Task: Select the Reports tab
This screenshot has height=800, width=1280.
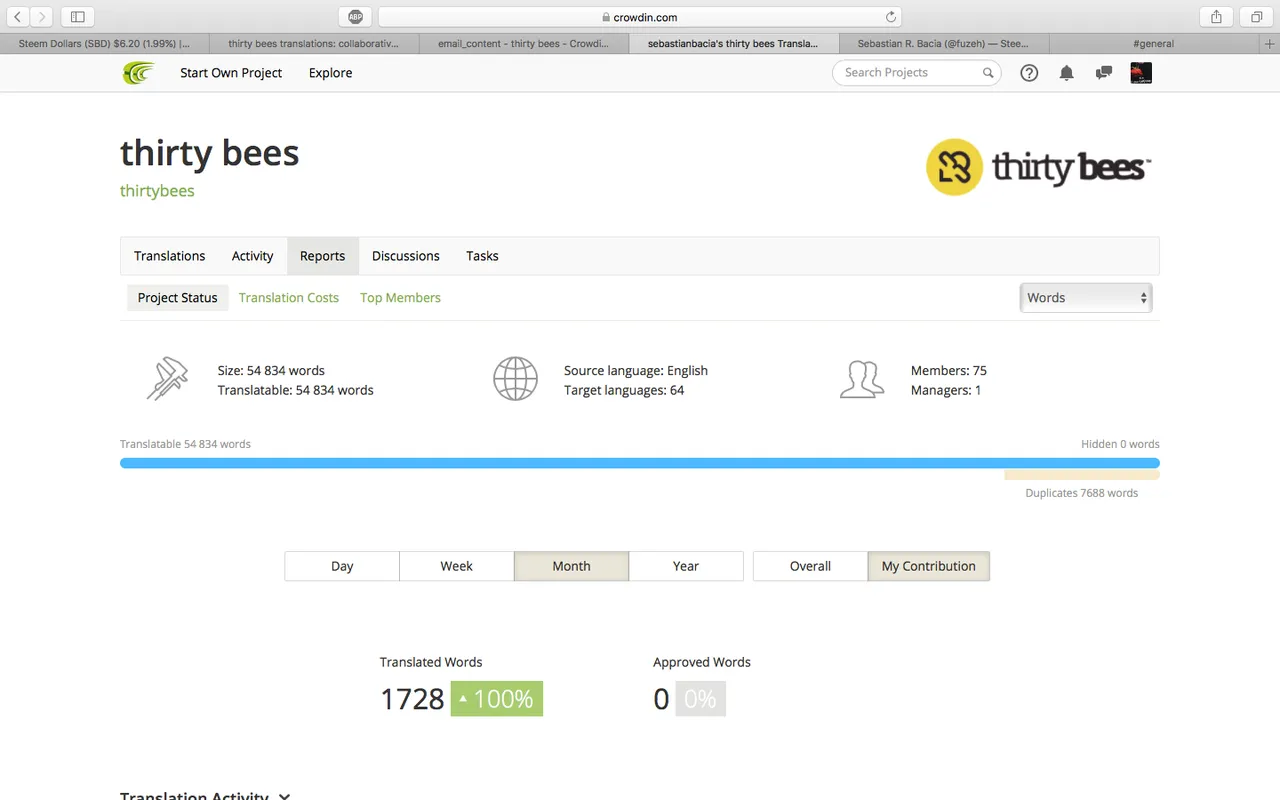Action: [x=323, y=256]
